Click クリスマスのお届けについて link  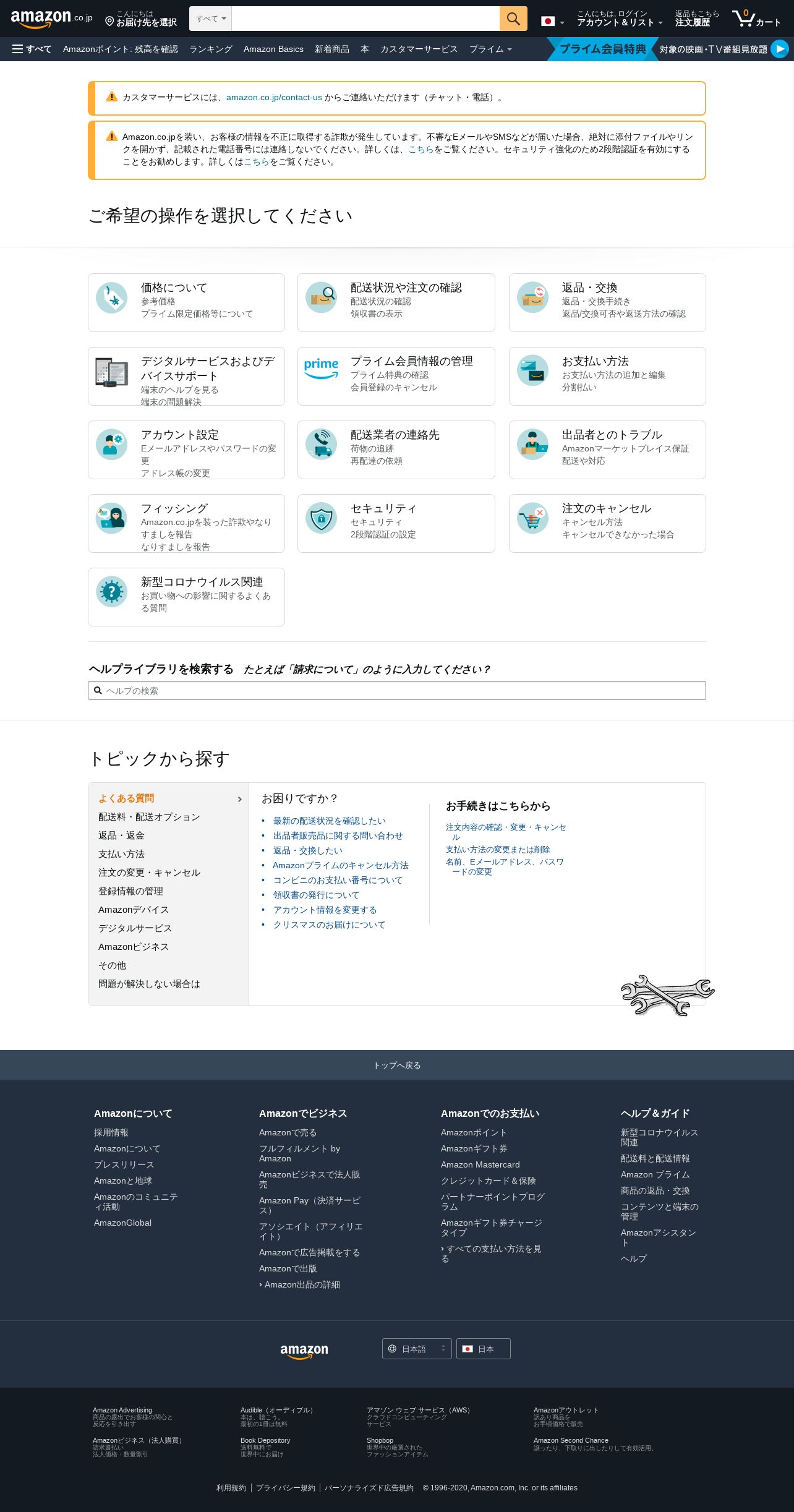(x=330, y=925)
